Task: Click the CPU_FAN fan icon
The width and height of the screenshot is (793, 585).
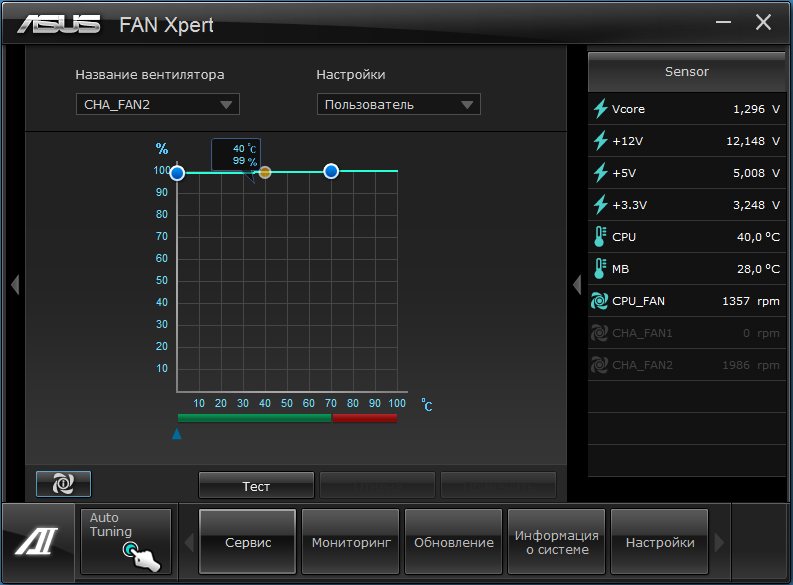Action: [x=600, y=301]
